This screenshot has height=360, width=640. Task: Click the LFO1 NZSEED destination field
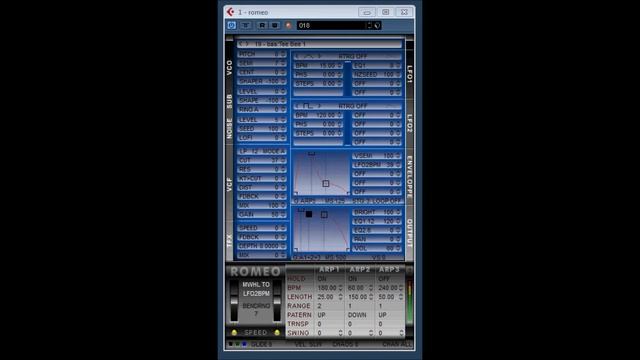(377, 74)
